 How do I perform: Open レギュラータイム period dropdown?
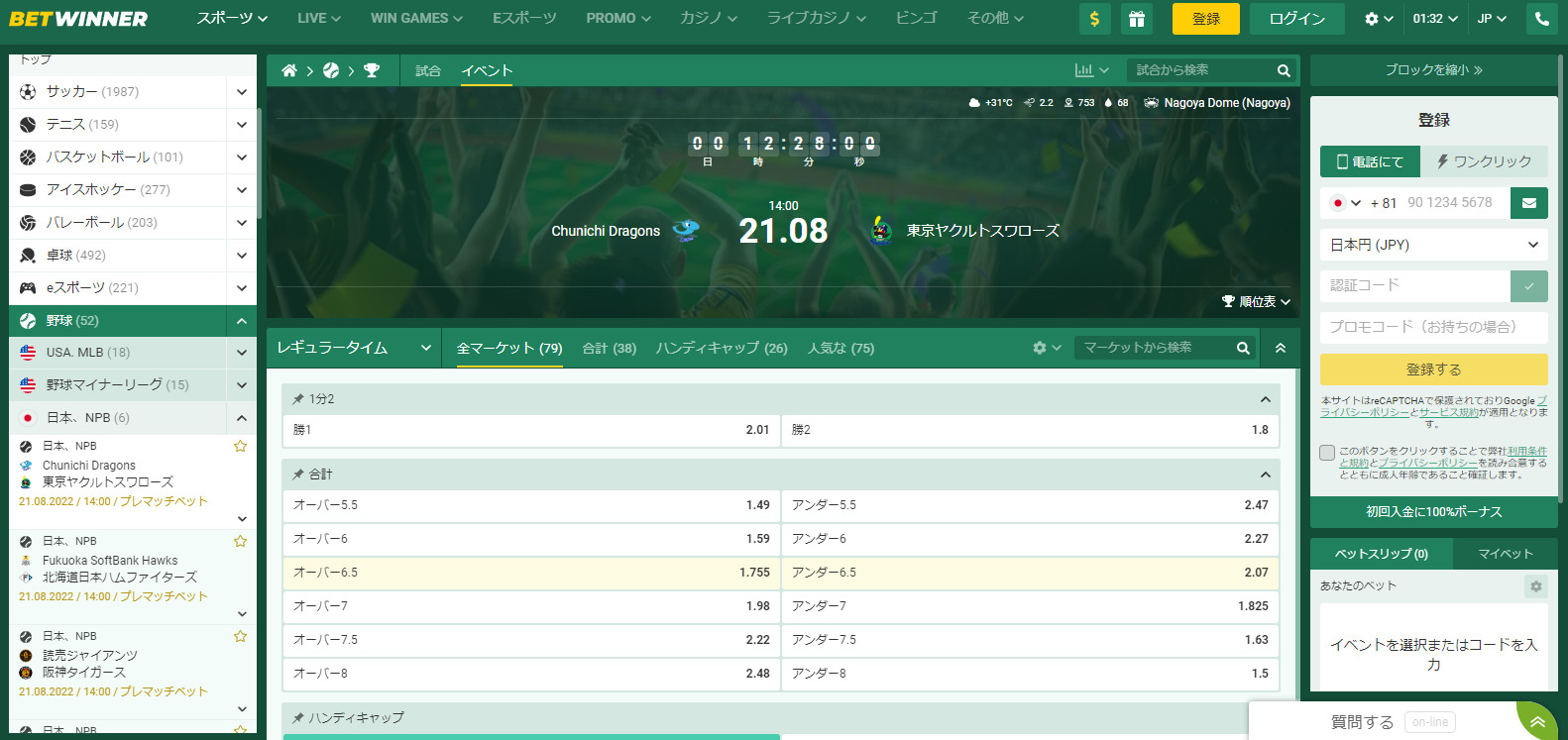354,348
